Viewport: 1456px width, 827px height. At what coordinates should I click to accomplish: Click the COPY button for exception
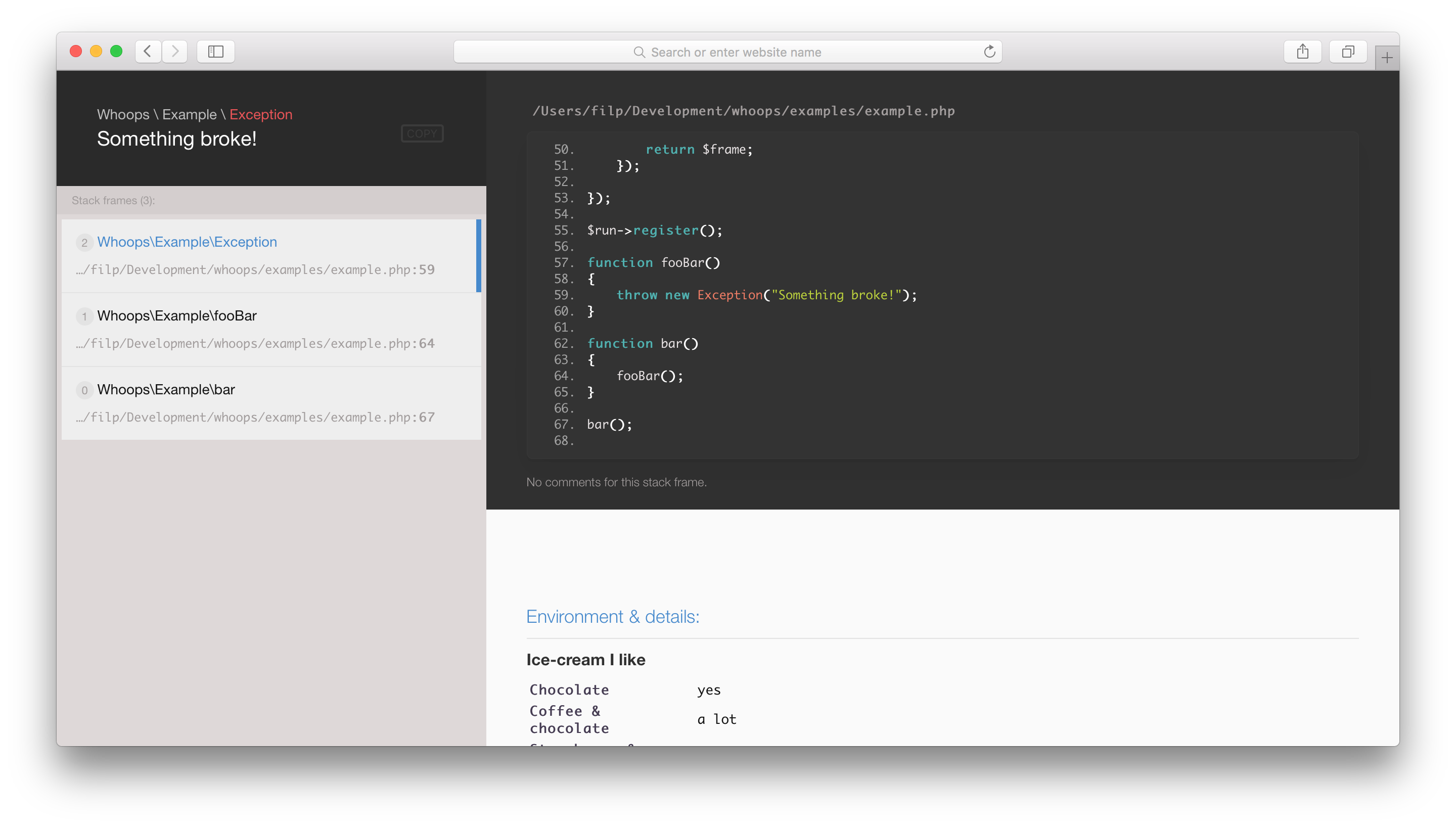pyautogui.click(x=422, y=132)
